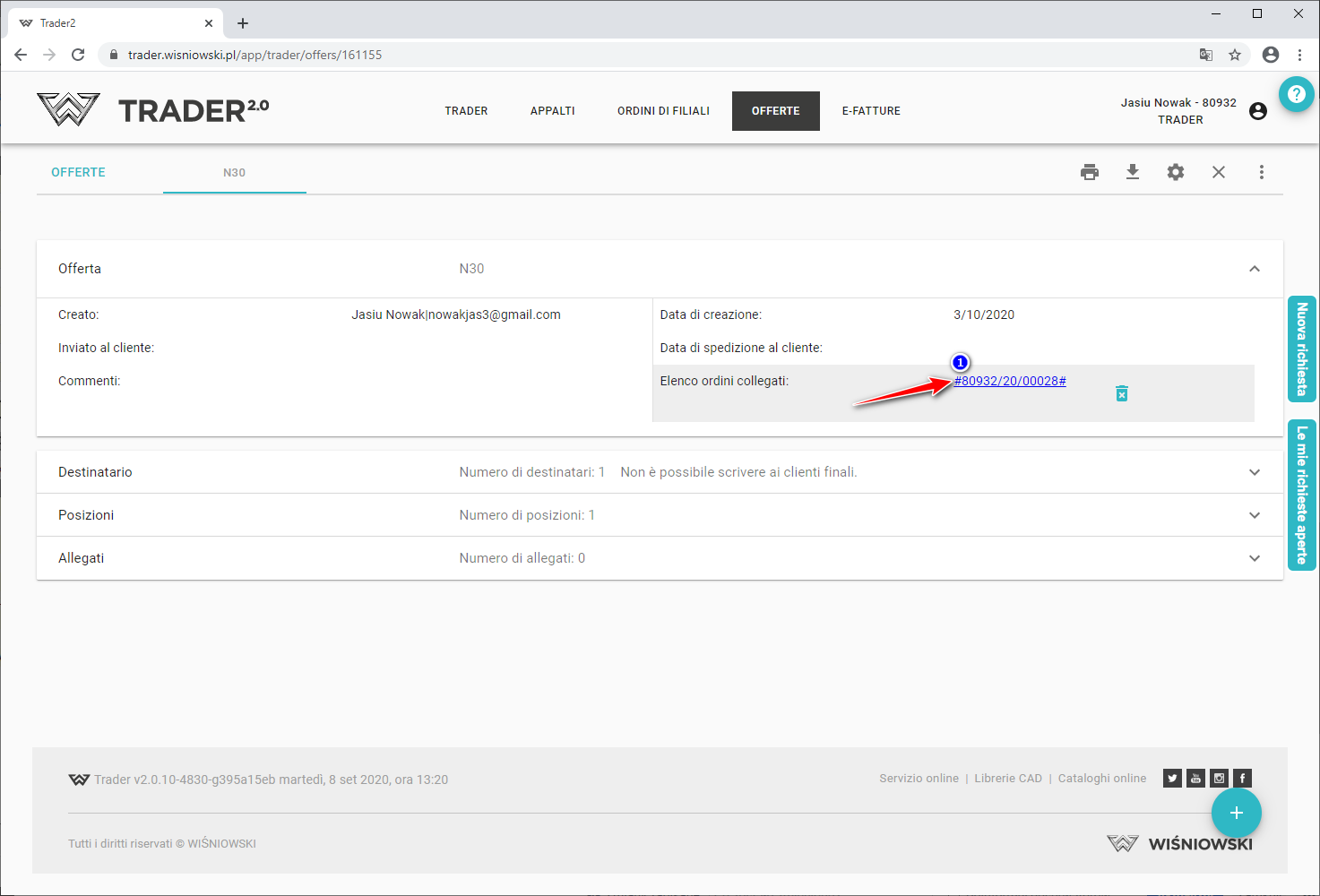Expand the Posizioni section
The width and height of the screenshot is (1320, 896).
(x=1255, y=515)
